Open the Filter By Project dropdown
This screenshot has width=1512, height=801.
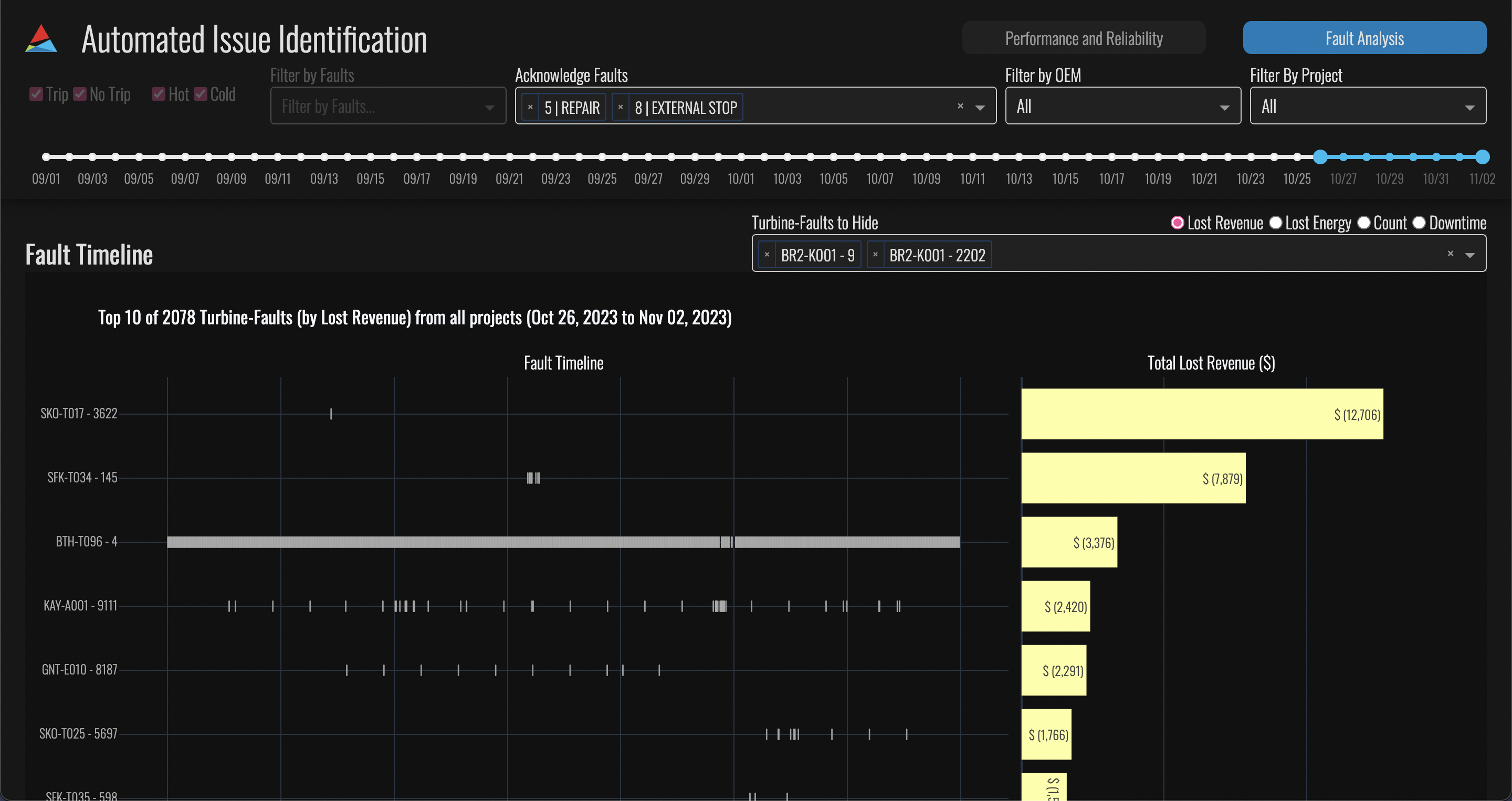tap(1368, 106)
